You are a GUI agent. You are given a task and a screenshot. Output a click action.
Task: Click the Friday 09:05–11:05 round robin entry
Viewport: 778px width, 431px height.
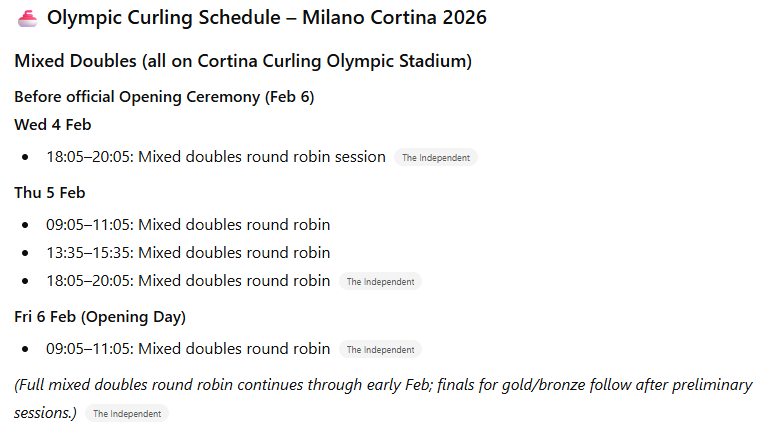[188, 349]
